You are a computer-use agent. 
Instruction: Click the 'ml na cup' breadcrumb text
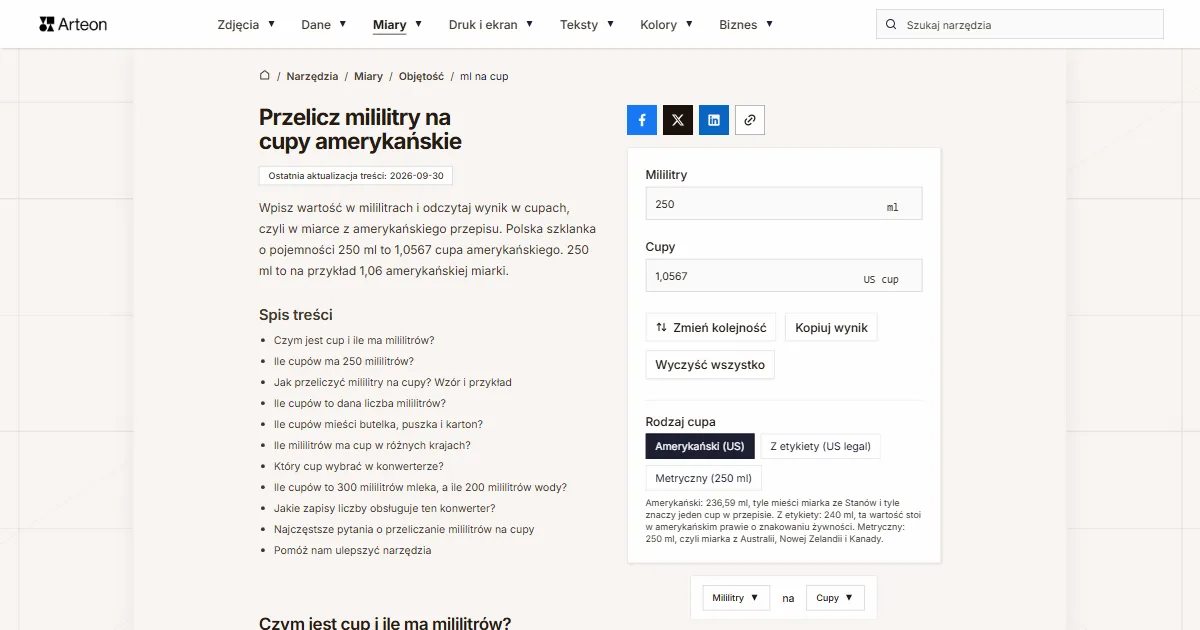point(484,76)
